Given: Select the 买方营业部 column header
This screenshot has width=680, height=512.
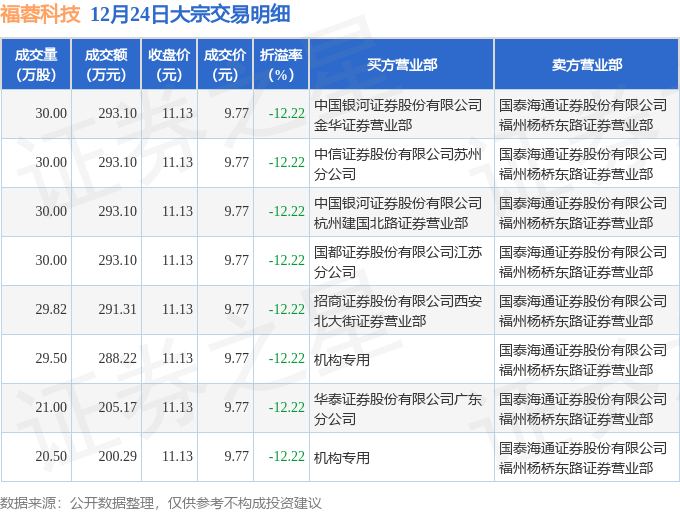Looking at the screenshot, I should 402,65.
